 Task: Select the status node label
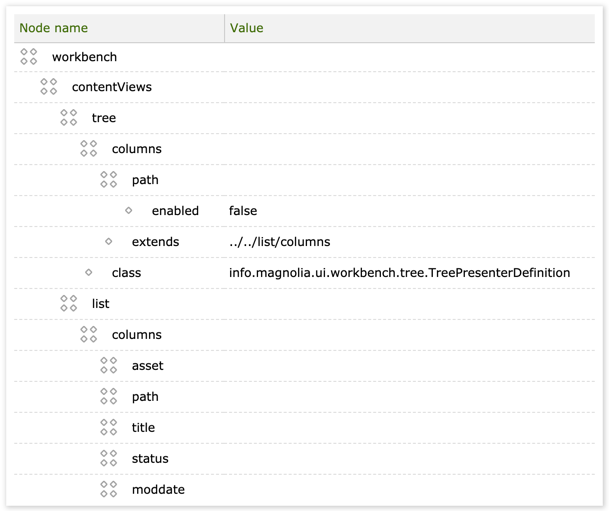tap(150, 459)
